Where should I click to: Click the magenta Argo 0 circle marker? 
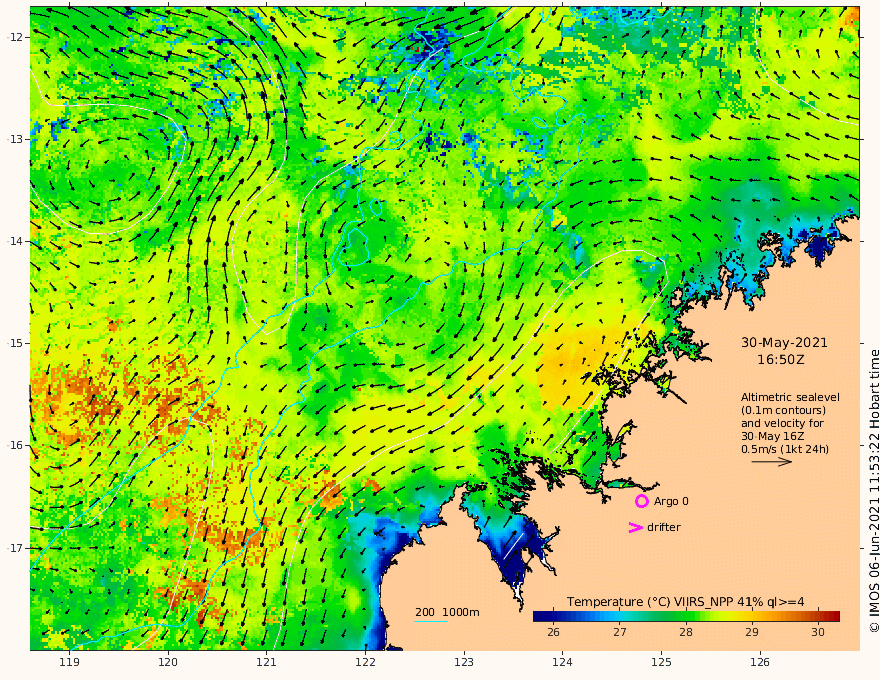click(x=641, y=501)
